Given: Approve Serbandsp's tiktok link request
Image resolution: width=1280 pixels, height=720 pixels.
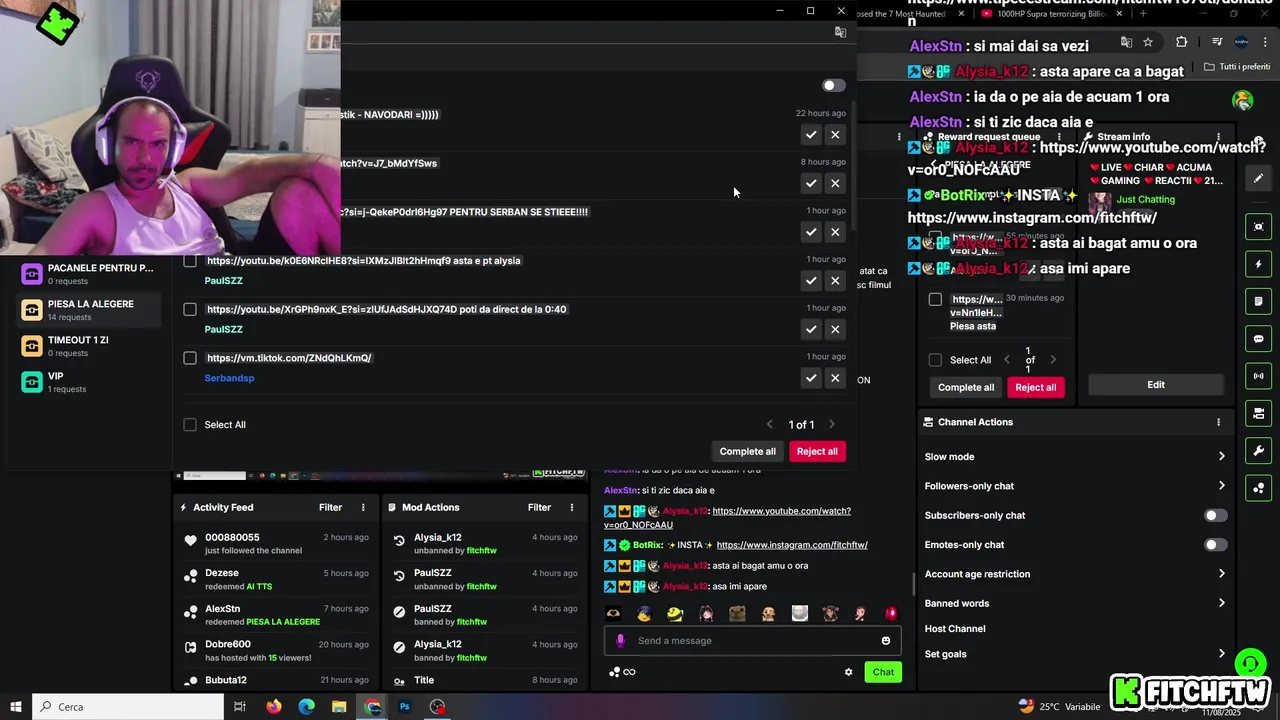Looking at the screenshot, I should pos(811,378).
